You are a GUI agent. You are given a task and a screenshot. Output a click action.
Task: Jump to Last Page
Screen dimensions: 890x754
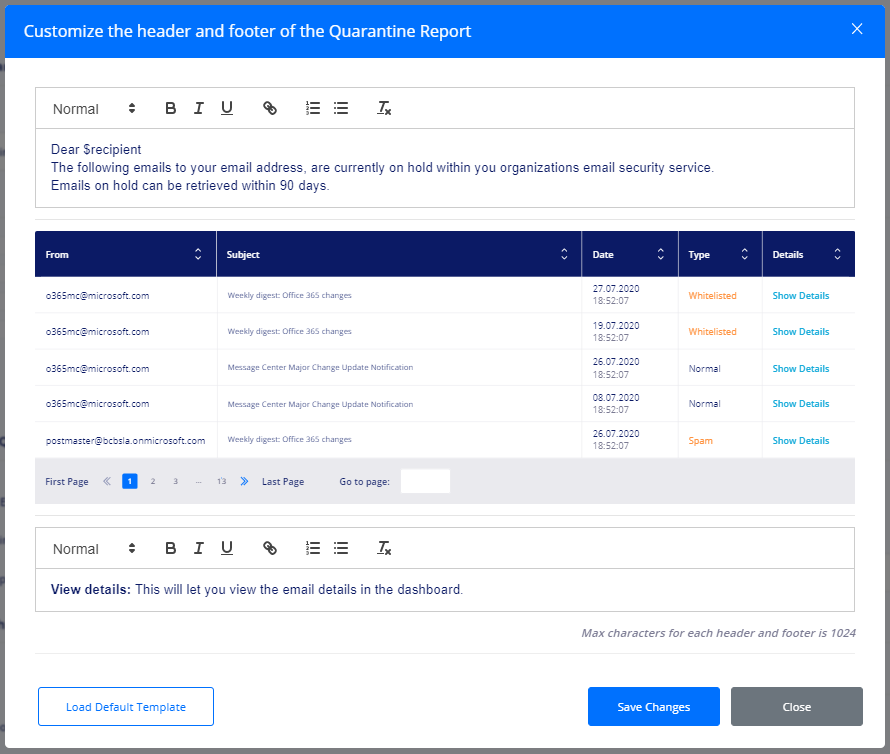pyautogui.click(x=283, y=481)
